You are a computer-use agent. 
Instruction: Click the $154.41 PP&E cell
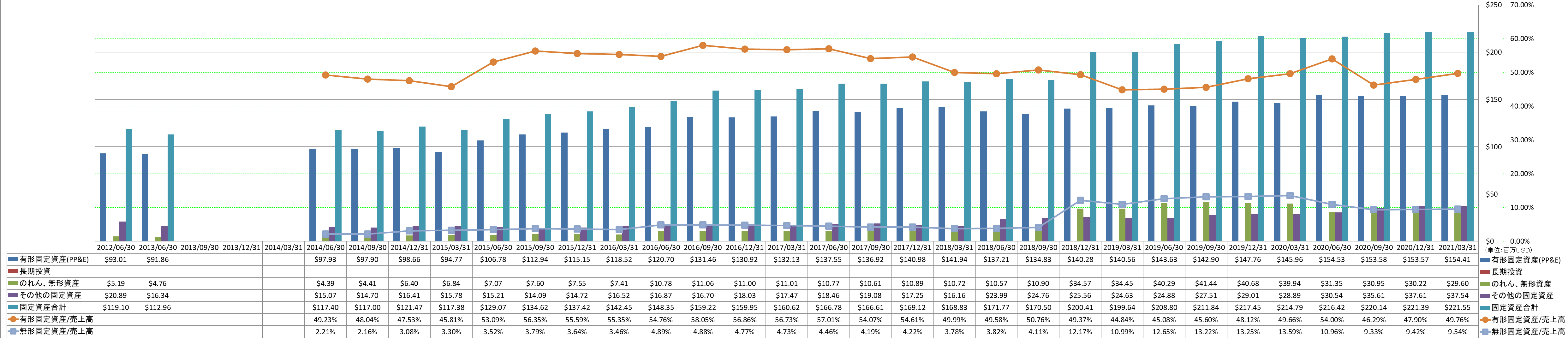point(1458,259)
